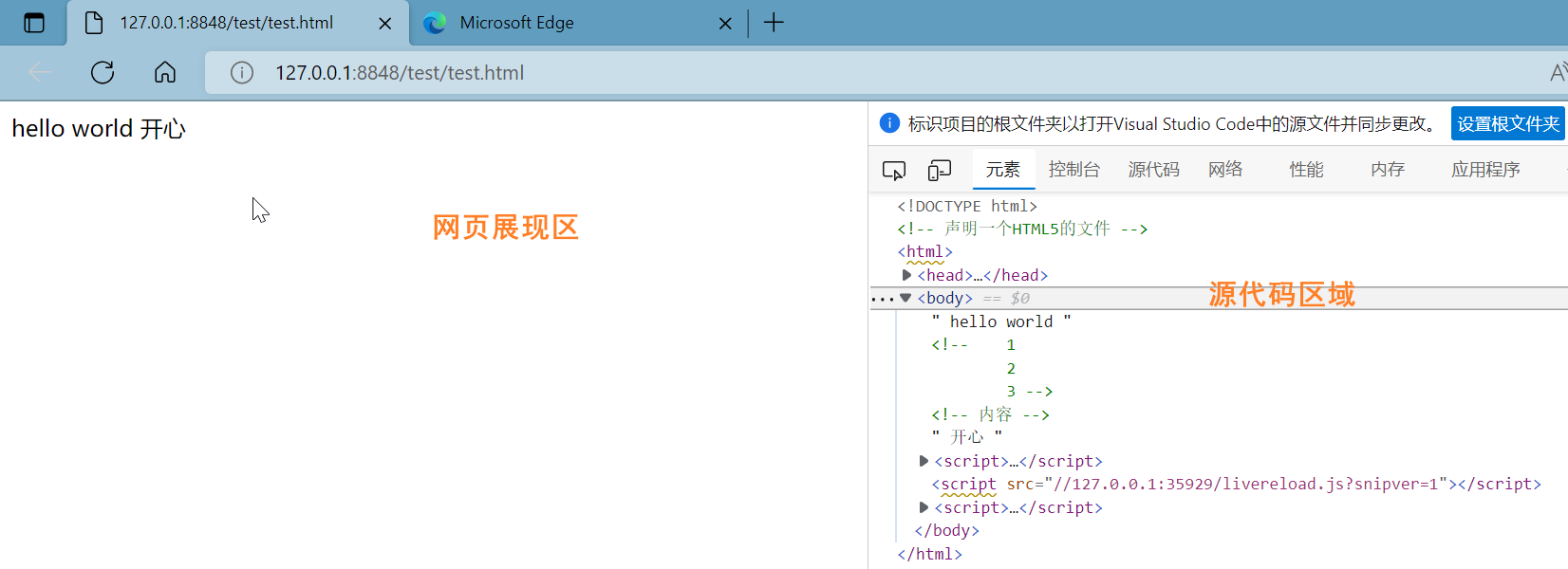The width and height of the screenshot is (1568, 569).
Task: Select the 声明一个HTML5的文件 comment node
Action: coord(1022,229)
